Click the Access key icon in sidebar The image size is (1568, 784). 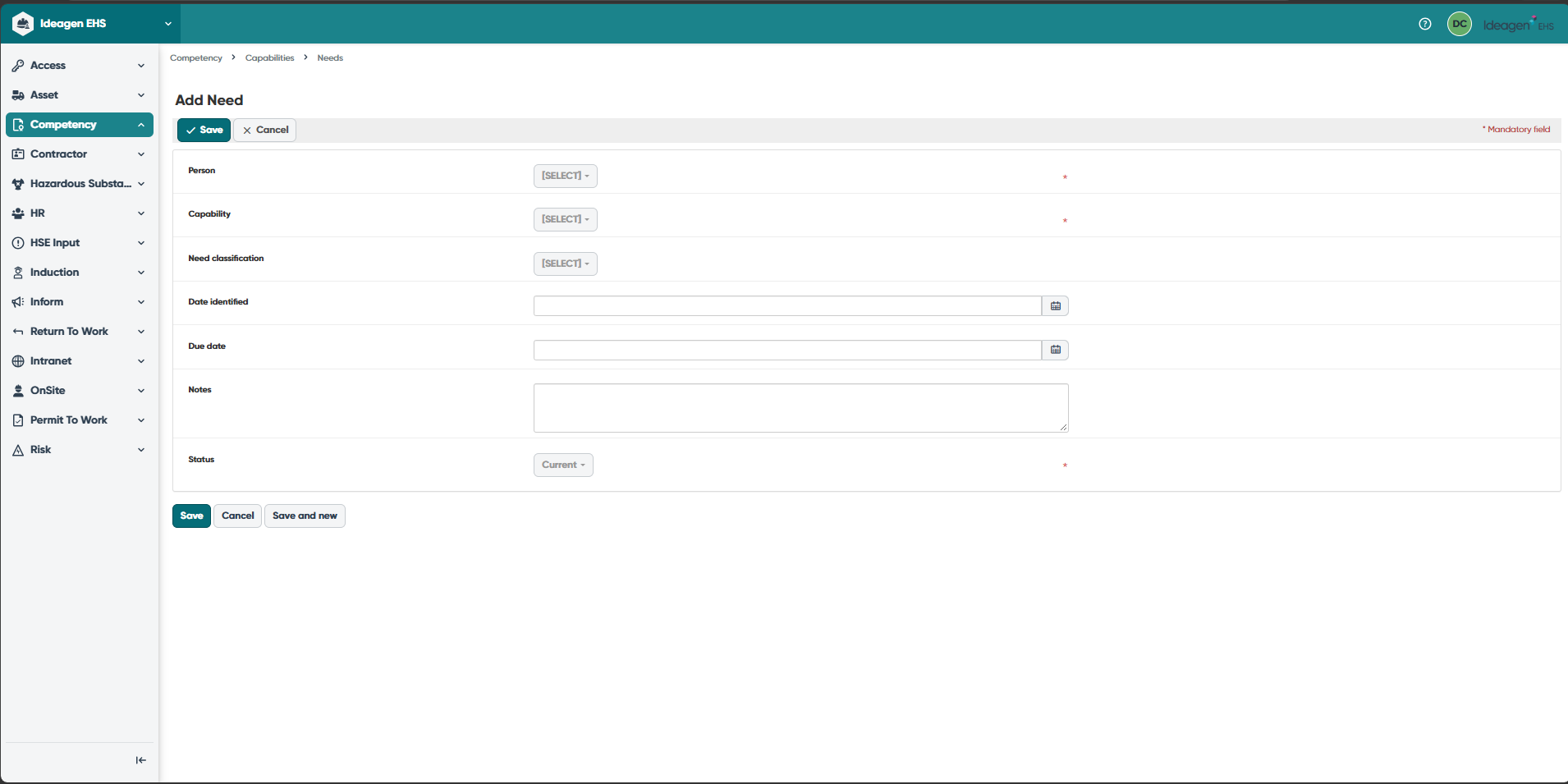18,66
